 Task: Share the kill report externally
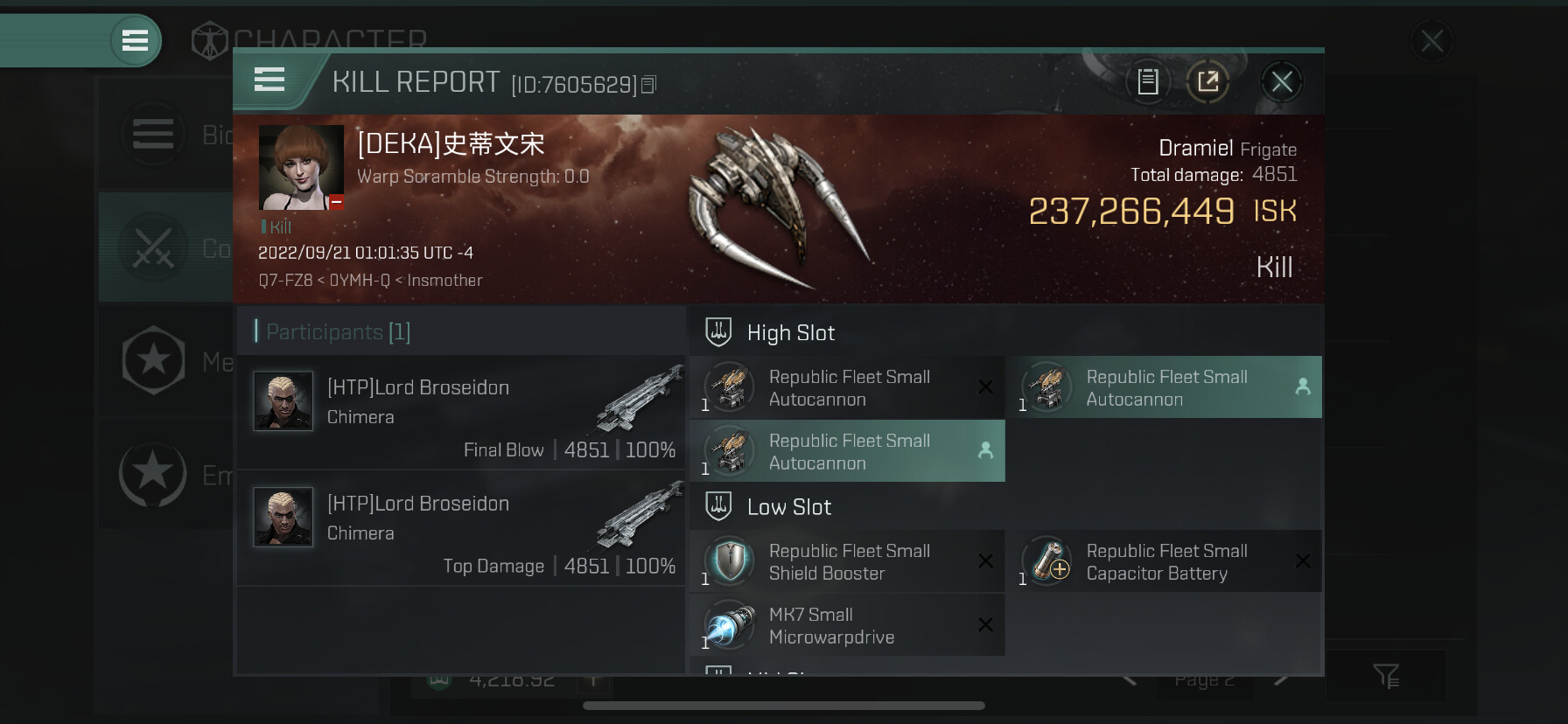(x=1207, y=82)
